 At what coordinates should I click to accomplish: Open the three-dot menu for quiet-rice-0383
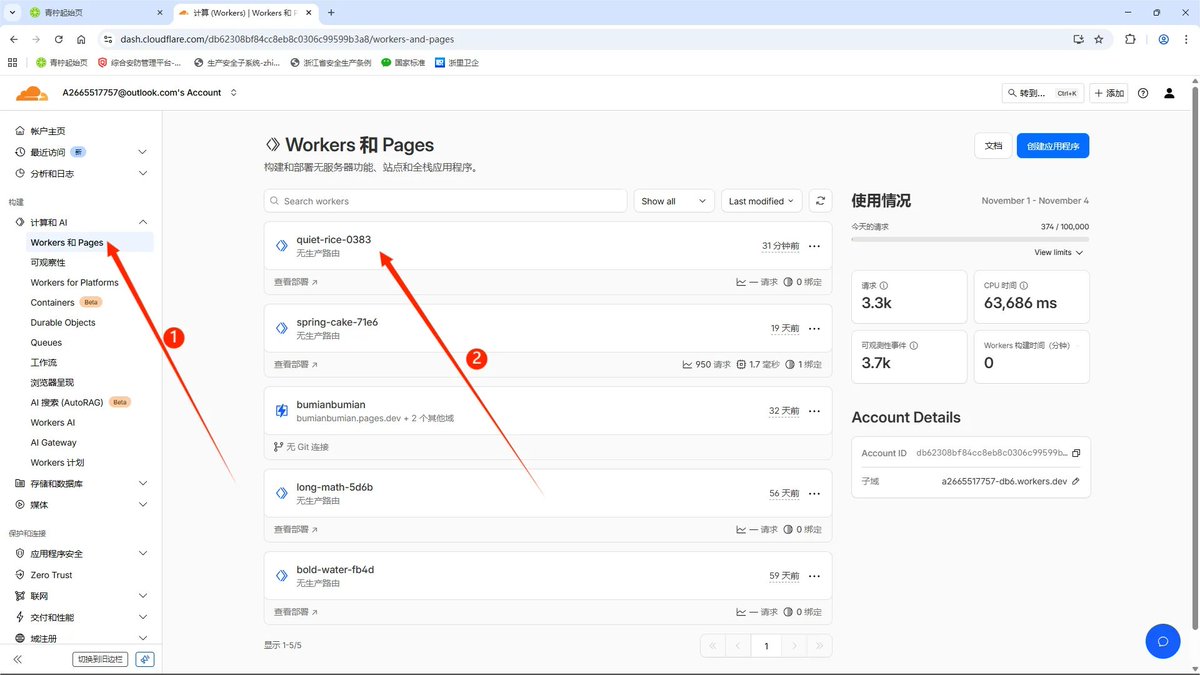click(x=814, y=246)
